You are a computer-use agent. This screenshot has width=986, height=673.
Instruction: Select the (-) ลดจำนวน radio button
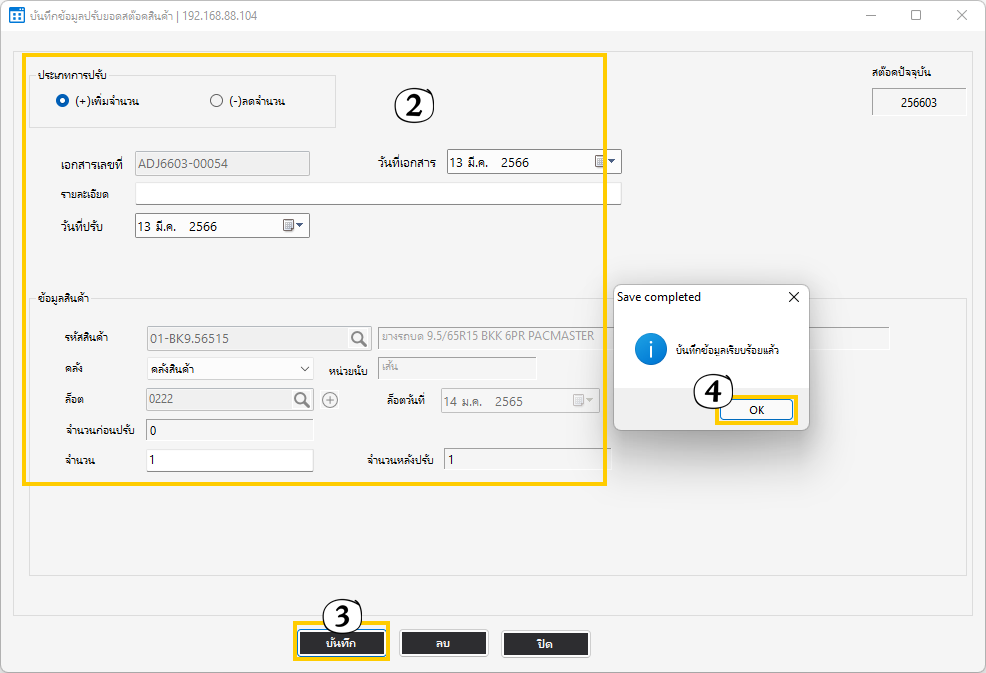(216, 100)
